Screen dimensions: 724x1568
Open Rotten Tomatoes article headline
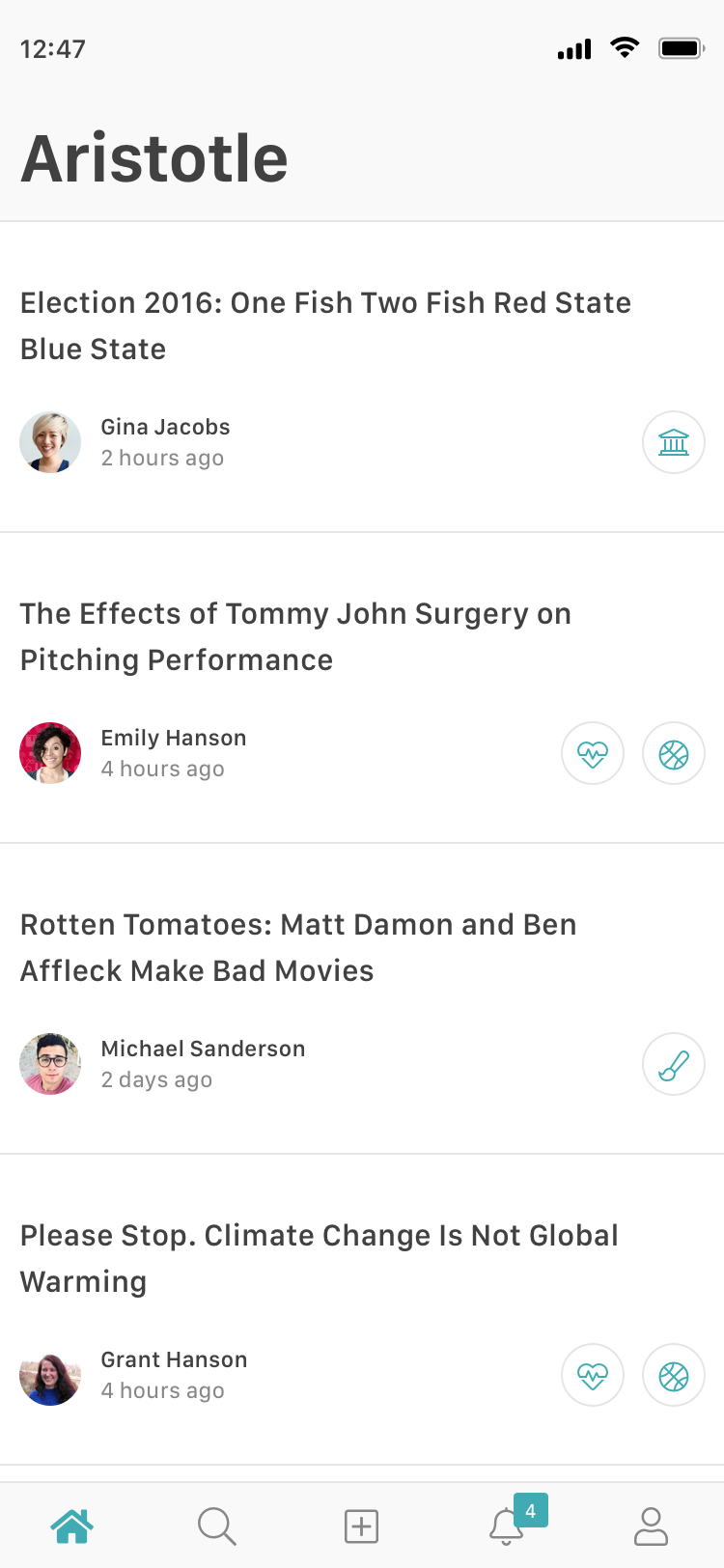[298, 947]
